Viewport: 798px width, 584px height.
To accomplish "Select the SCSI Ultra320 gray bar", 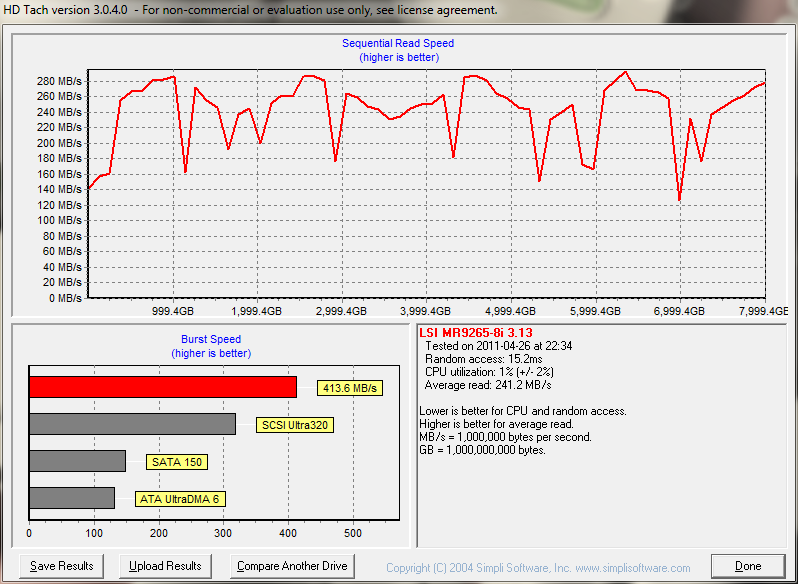I will tap(132, 424).
